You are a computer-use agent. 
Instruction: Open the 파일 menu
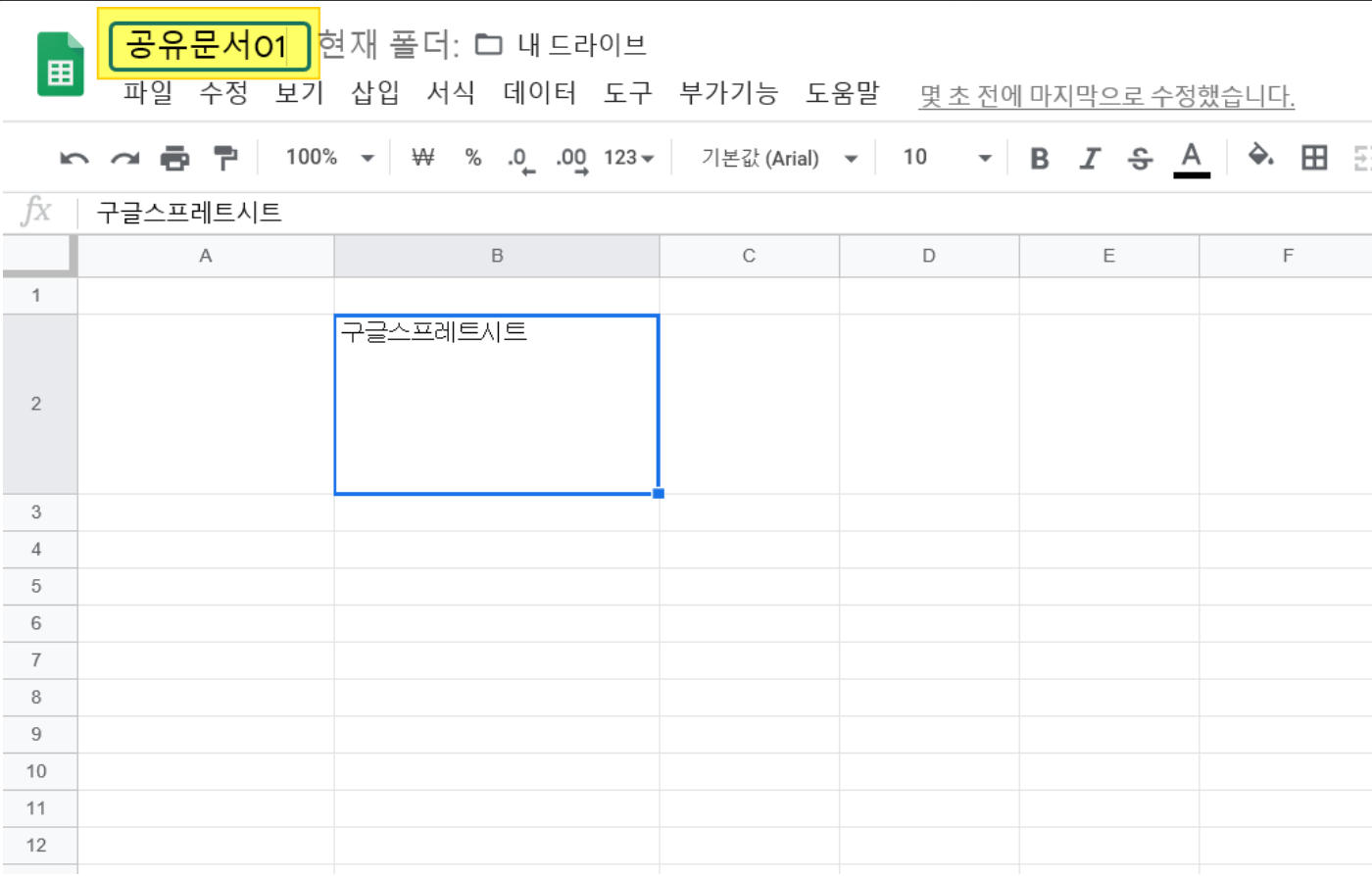click(x=148, y=93)
